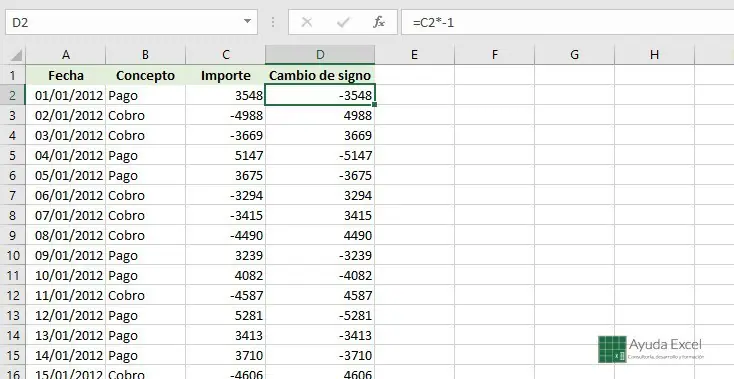Select column H header
This screenshot has height=379, width=734.
coord(654,55)
